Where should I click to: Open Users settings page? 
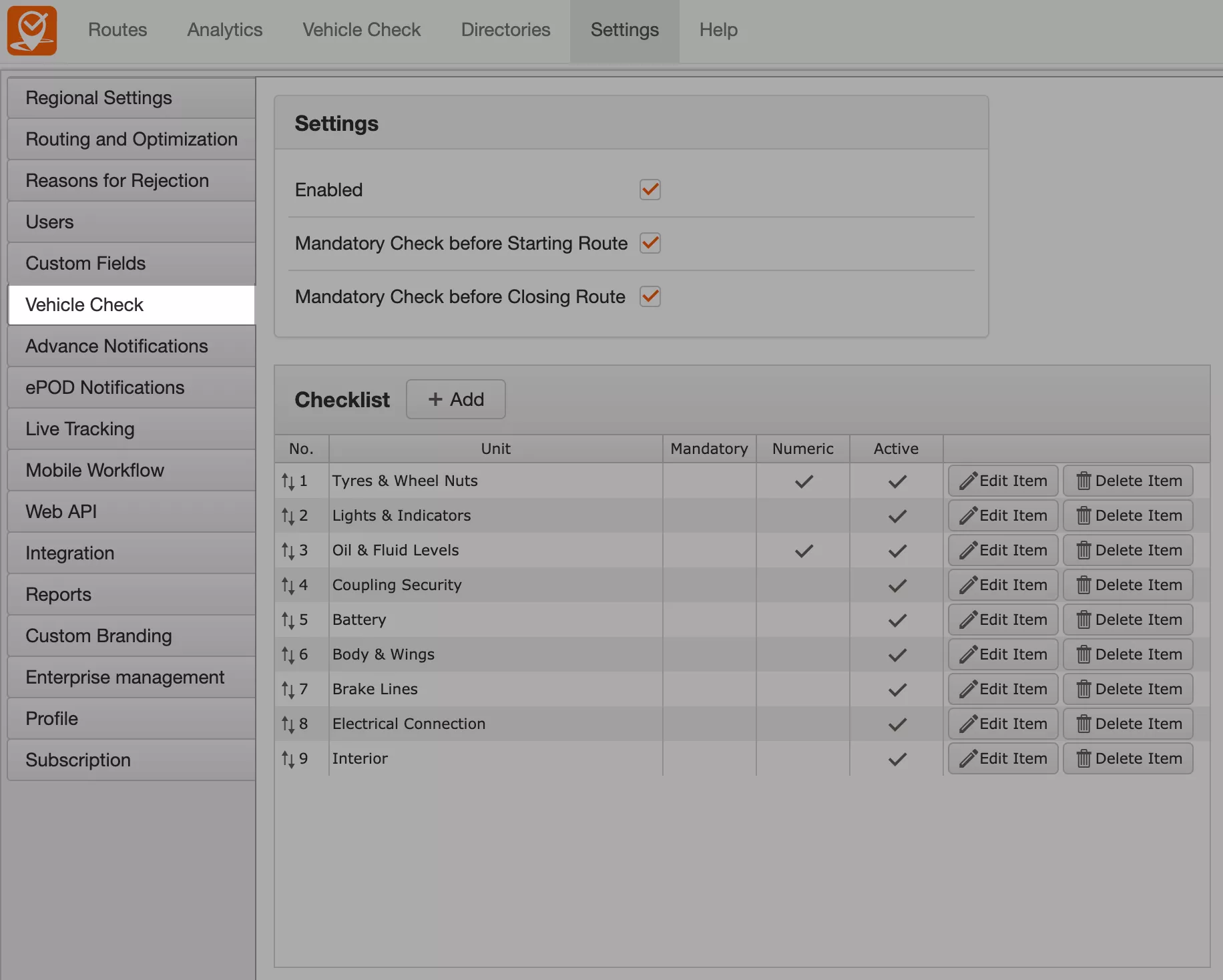[132, 222]
